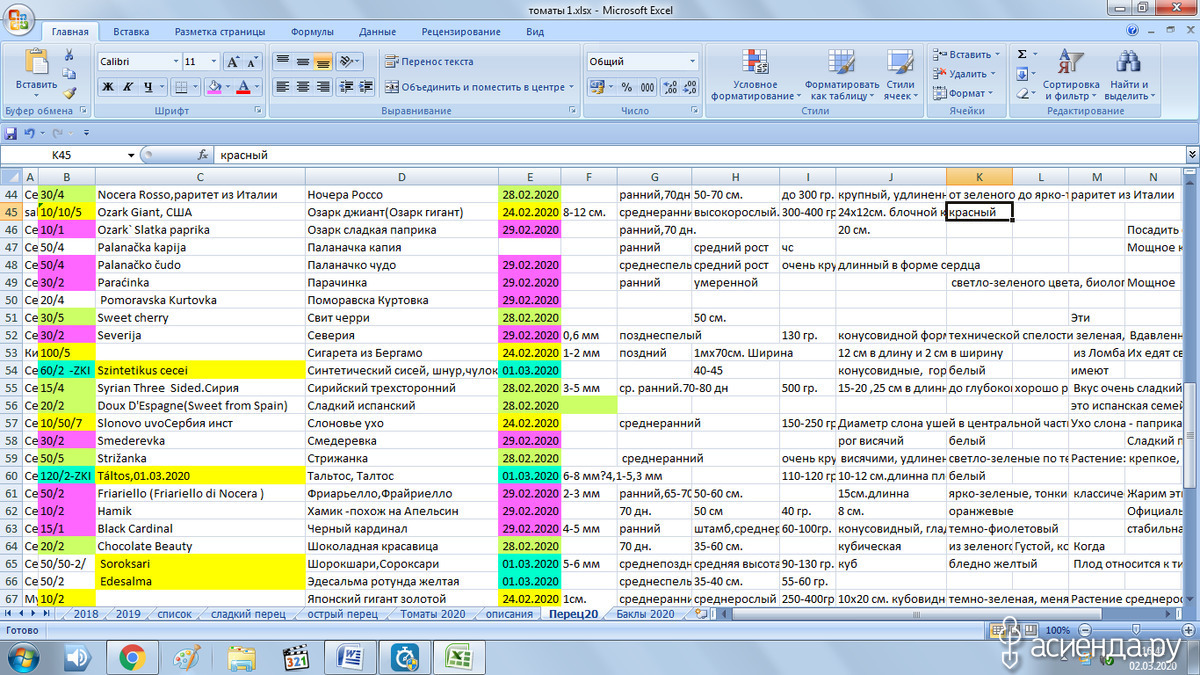Open the Windows Start menu

(22, 657)
